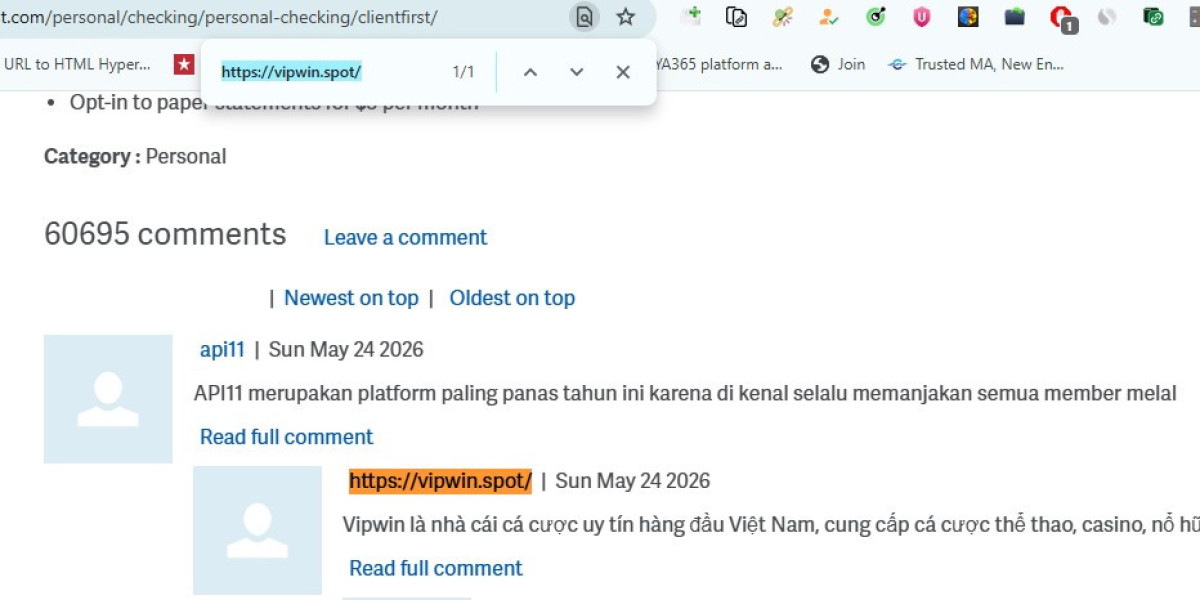Viewport: 1200px width, 600px height.
Task: Go to previous find result arrow
Action: click(530, 72)
